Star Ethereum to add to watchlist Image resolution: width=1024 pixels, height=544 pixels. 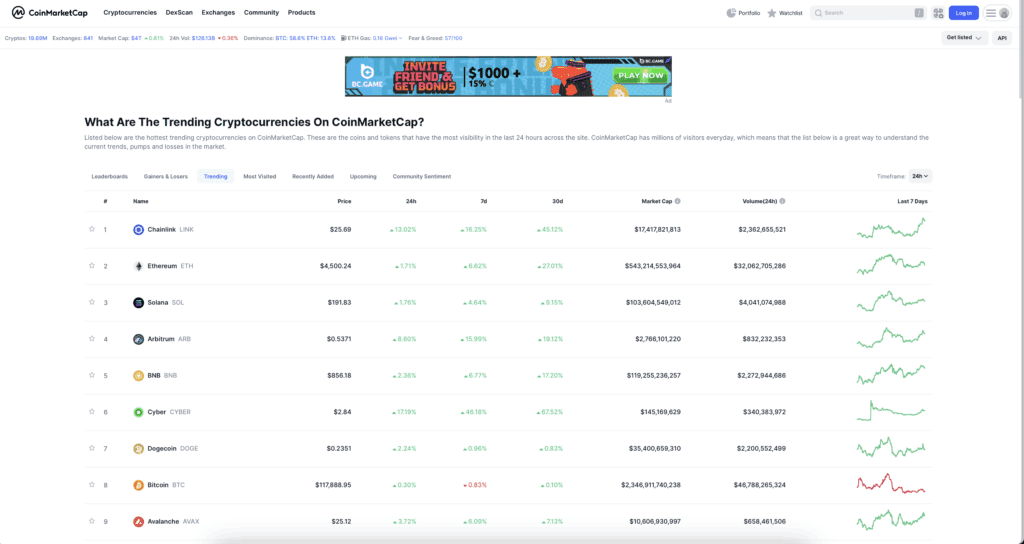point(92,266)
